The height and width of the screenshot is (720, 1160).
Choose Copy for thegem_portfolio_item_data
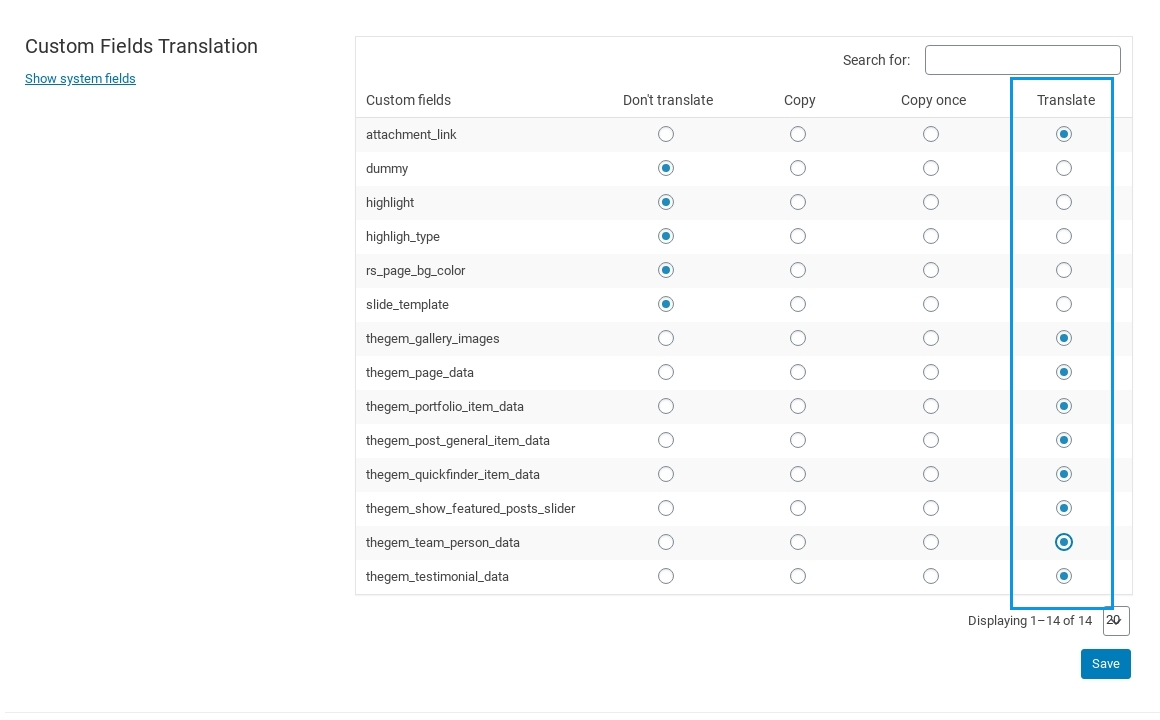tap(798, 406)
